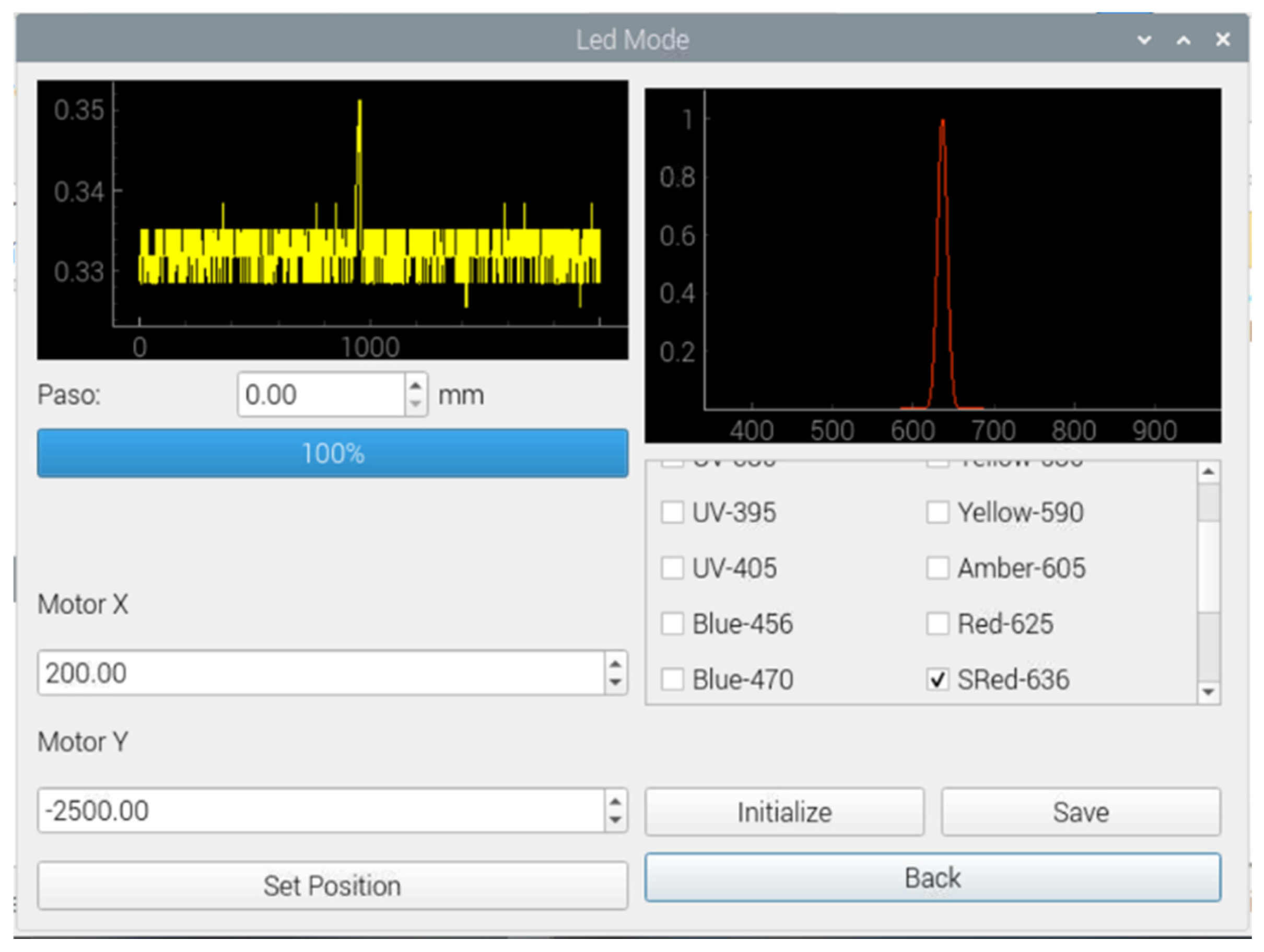1264x952 pixels.
Task: Go Back to previous screen
Action: pyautogui.click(x=932, y=878)
